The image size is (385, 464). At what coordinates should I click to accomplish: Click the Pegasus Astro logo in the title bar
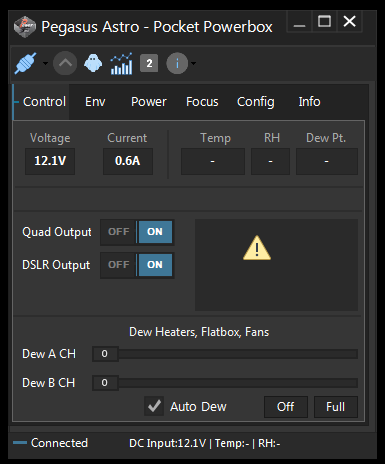[25, 27]
